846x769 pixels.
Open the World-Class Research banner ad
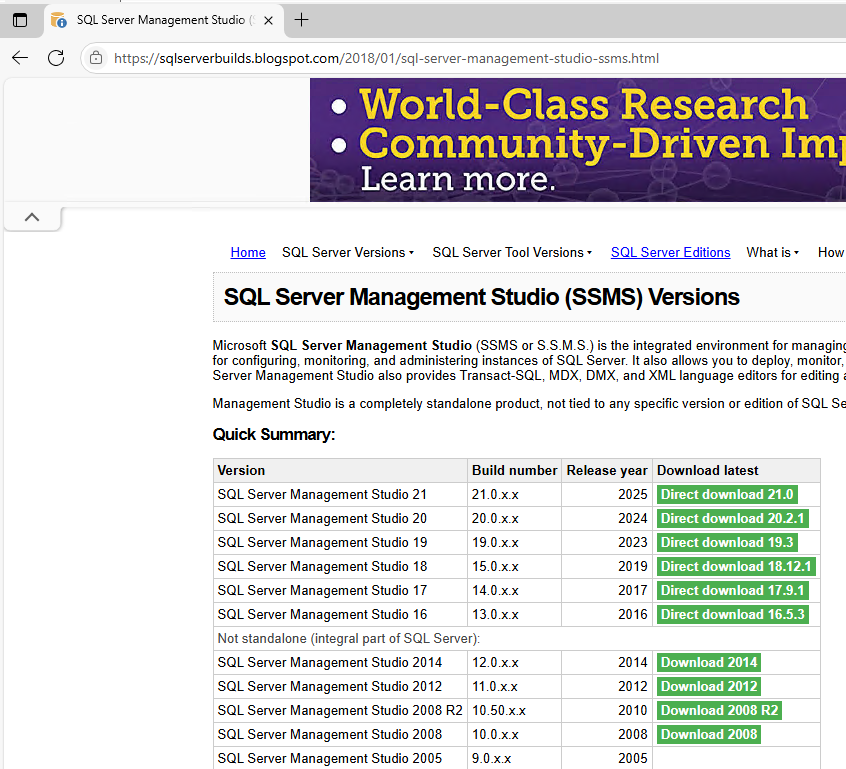[578, 140]
